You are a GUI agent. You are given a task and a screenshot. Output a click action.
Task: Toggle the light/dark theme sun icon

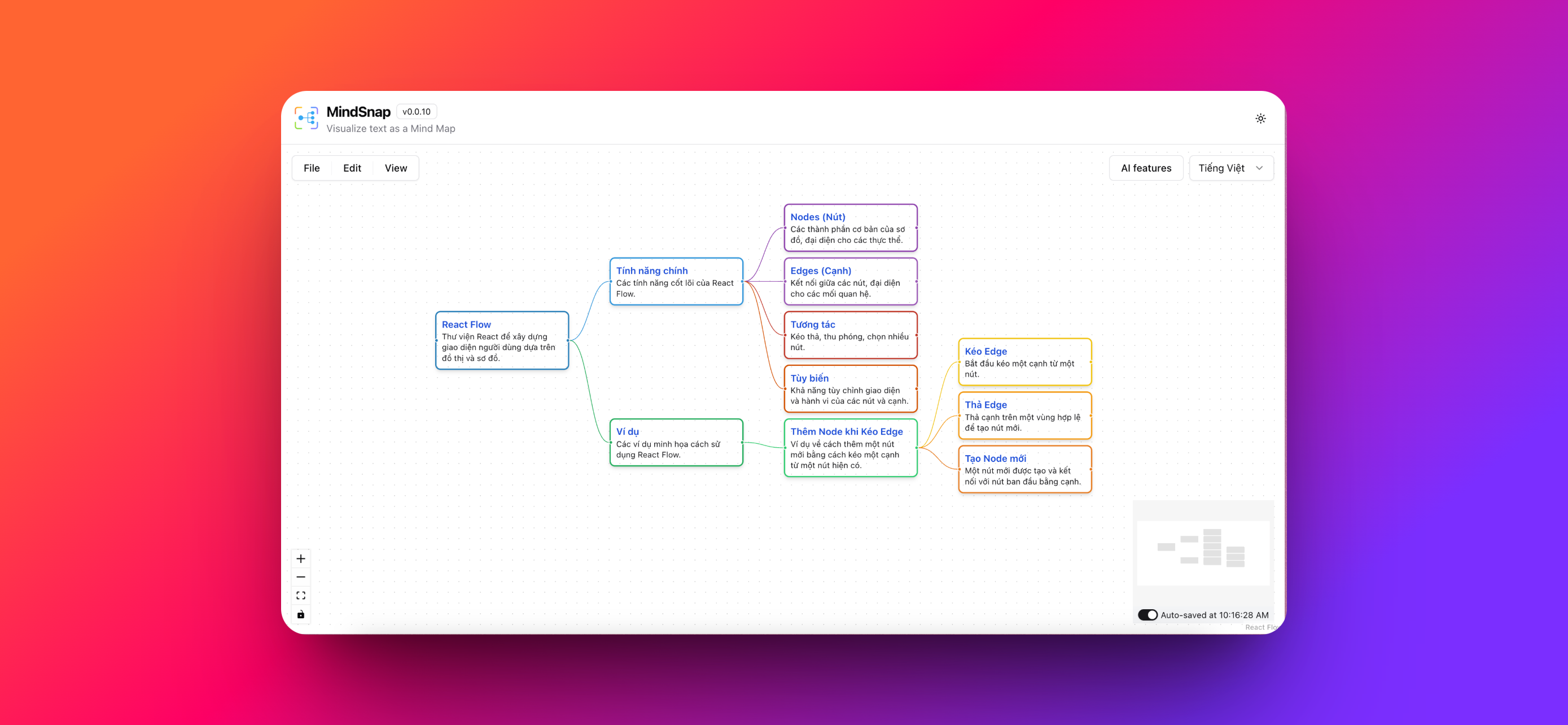coord(1260,119)
